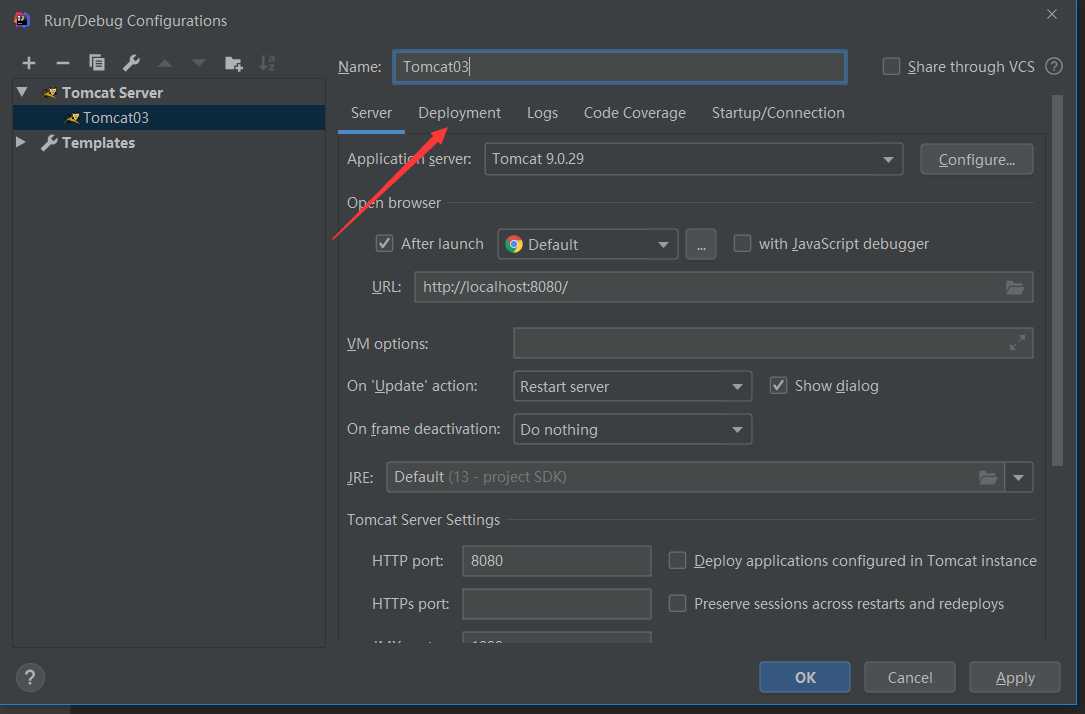
Task: Switch to the Deployment tab
Action: click(x=459, y=113)
